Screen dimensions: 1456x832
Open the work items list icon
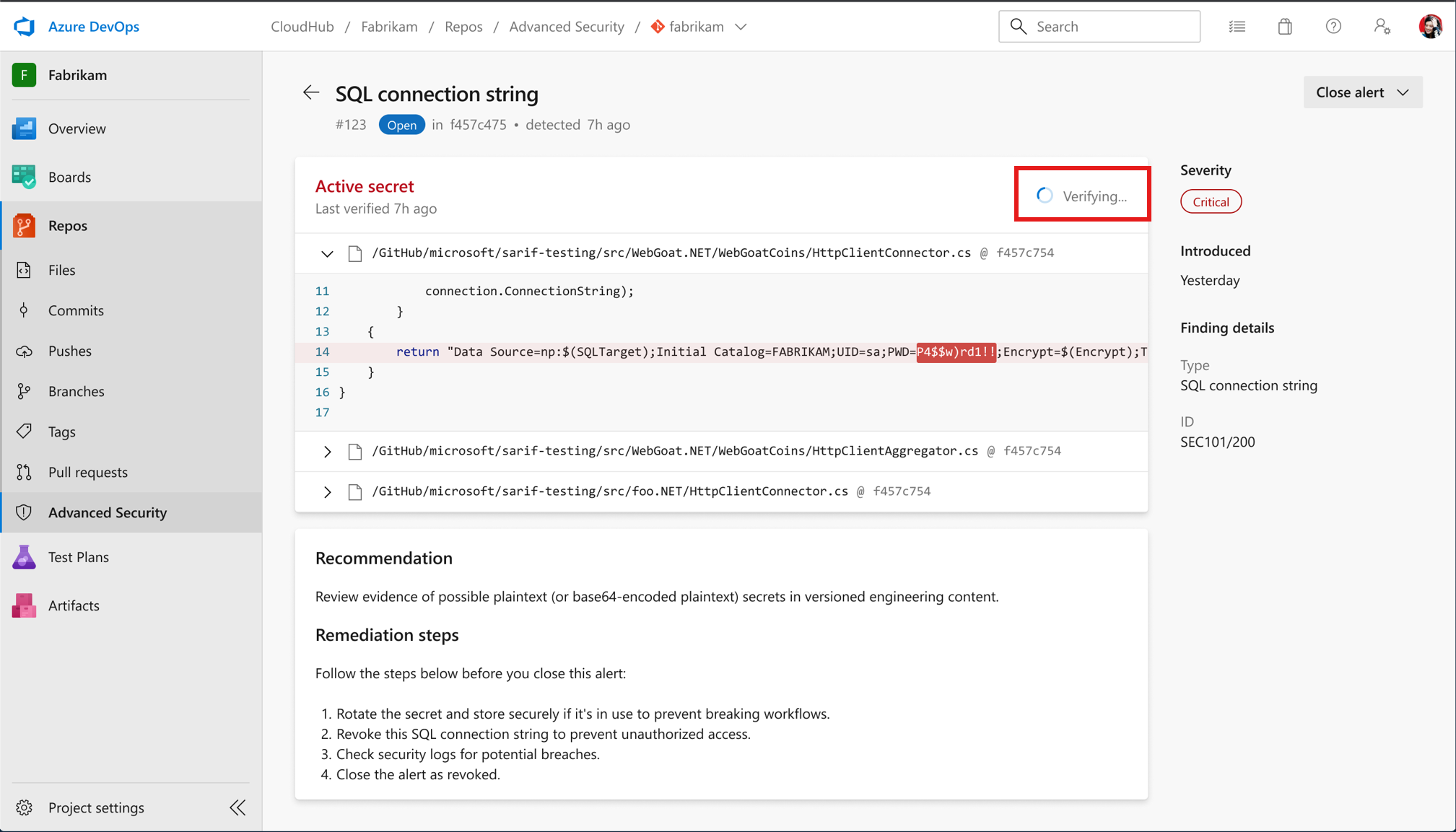tap(1237, 27)
